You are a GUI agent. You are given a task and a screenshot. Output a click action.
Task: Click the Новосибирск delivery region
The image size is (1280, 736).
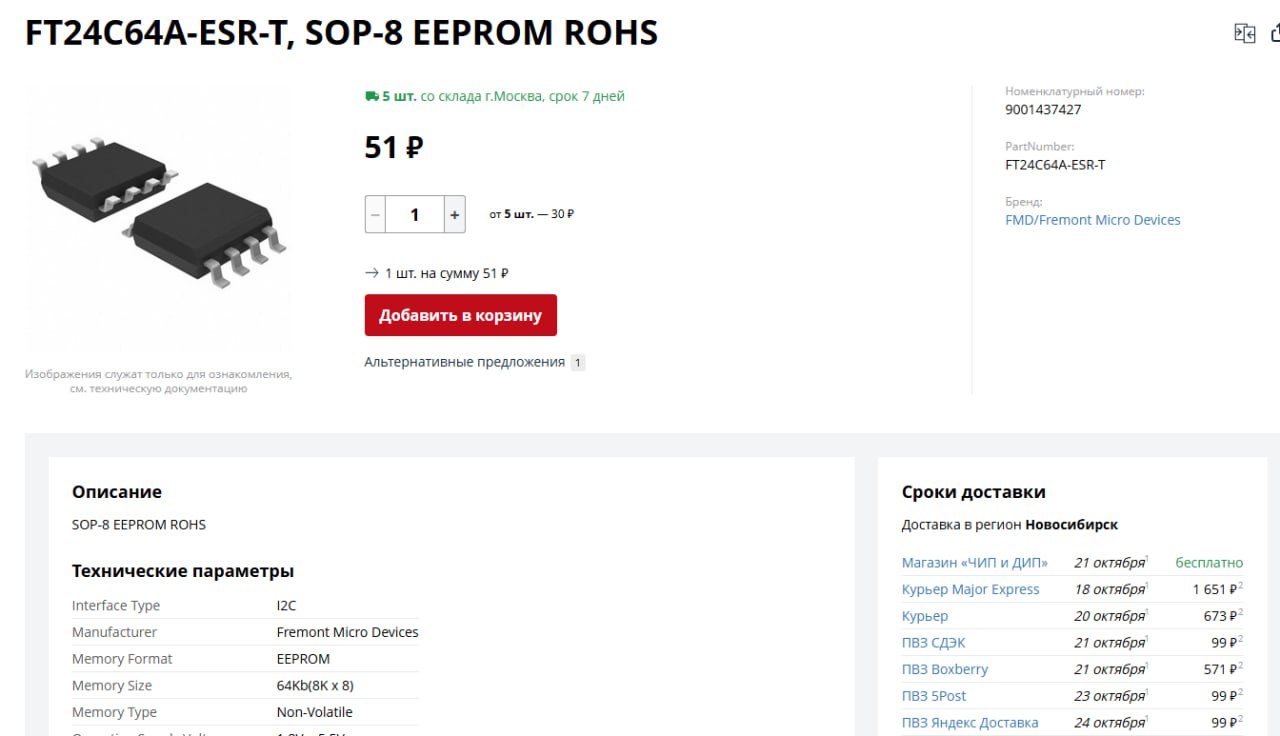pos(1071,525)
